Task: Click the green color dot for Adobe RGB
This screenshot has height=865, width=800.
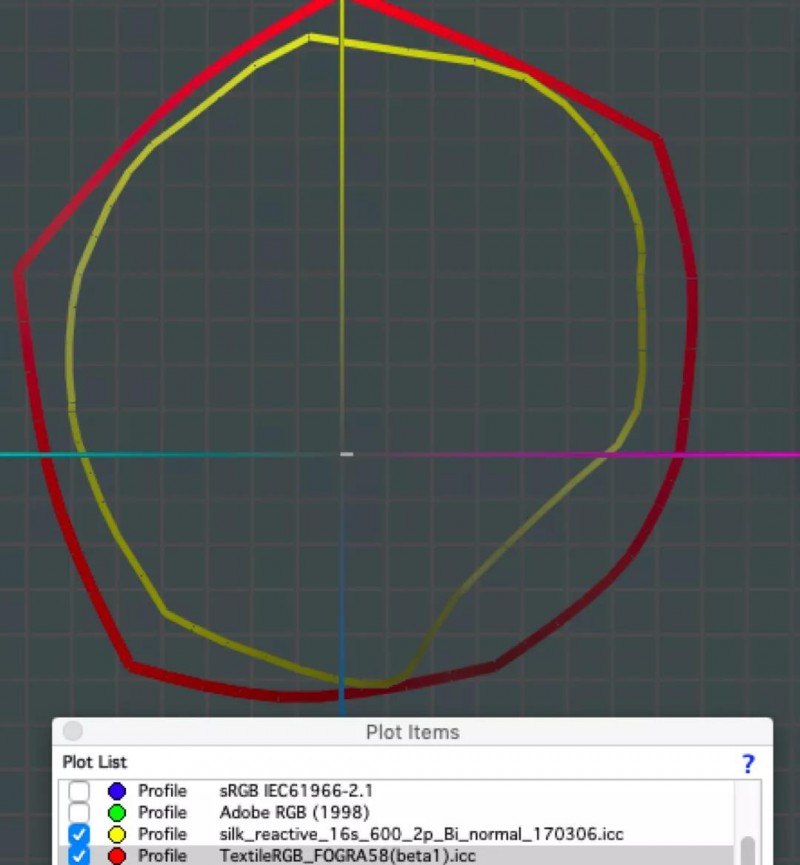Action: click(116, 812)
